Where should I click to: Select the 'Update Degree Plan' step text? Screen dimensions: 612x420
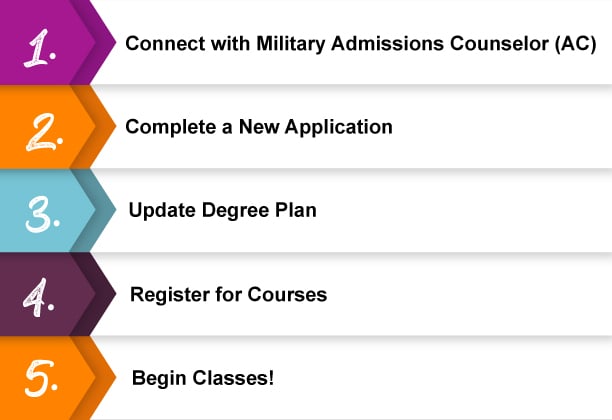coord(222,211)
